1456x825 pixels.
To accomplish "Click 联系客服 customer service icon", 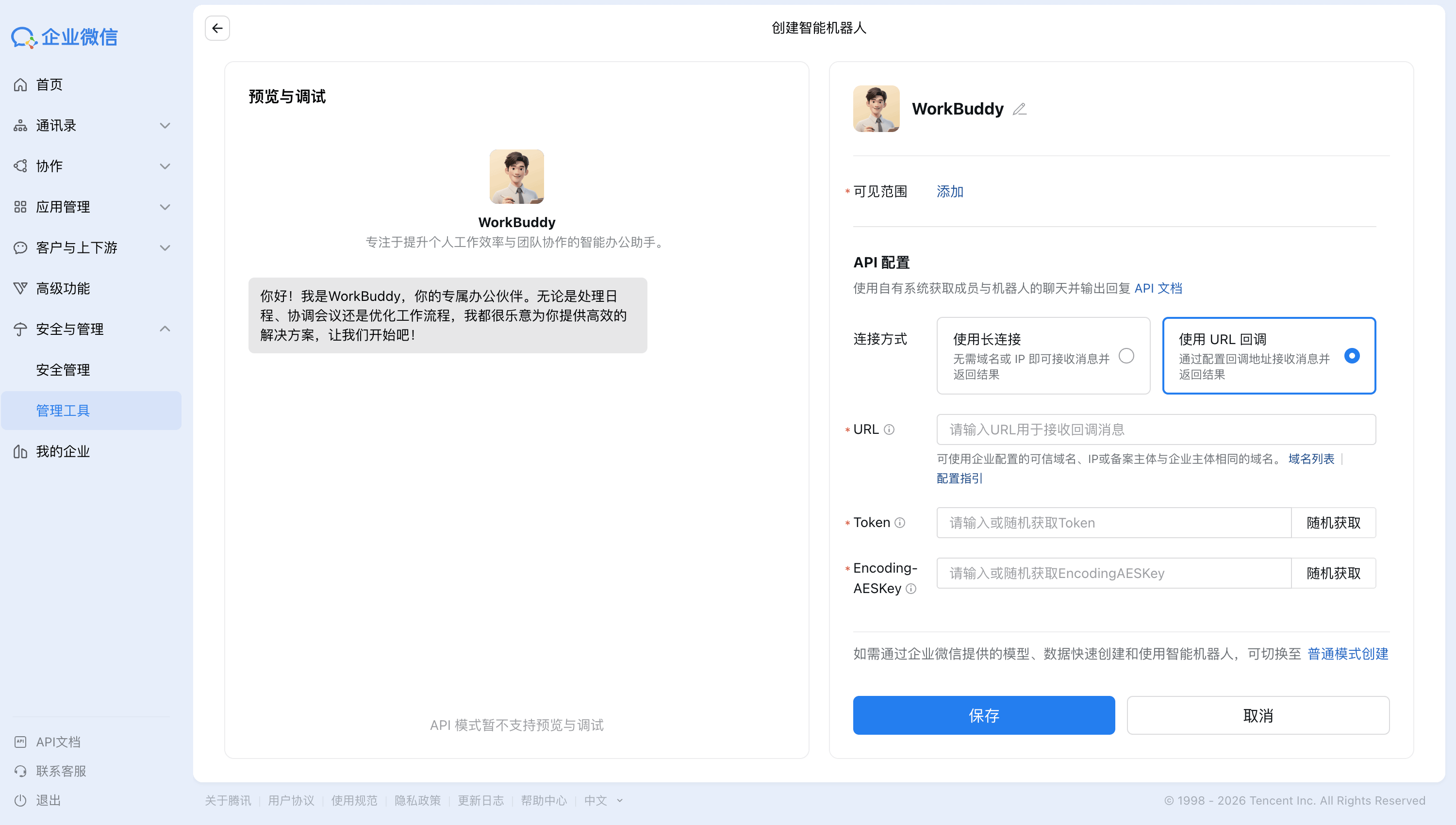I will 20,771.
